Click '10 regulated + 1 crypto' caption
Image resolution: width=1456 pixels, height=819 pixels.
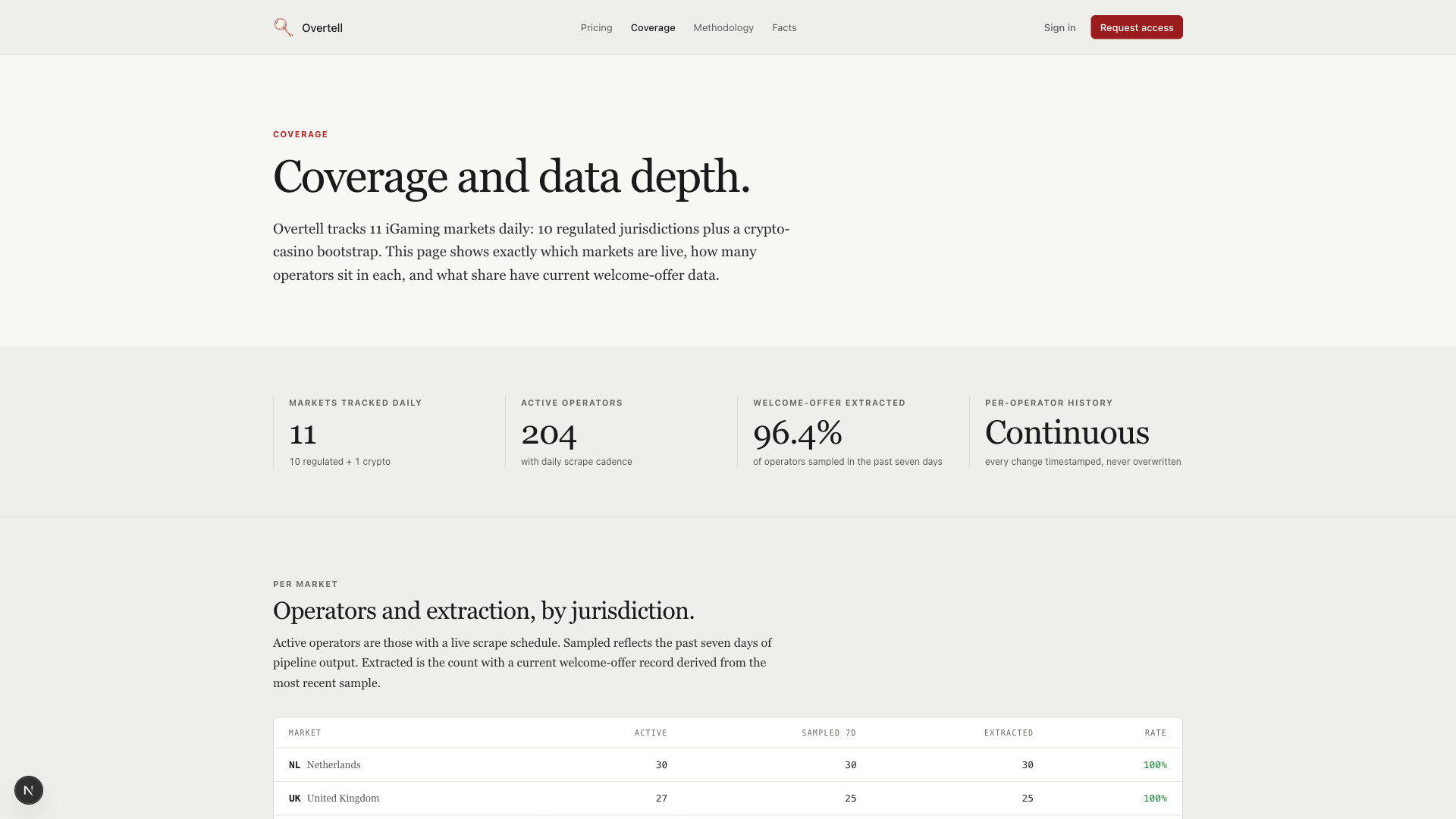point(340,462)
